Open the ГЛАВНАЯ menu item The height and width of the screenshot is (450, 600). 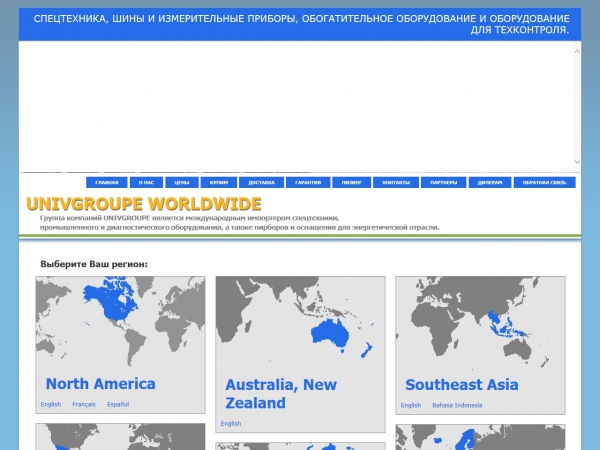click(106, 183)
